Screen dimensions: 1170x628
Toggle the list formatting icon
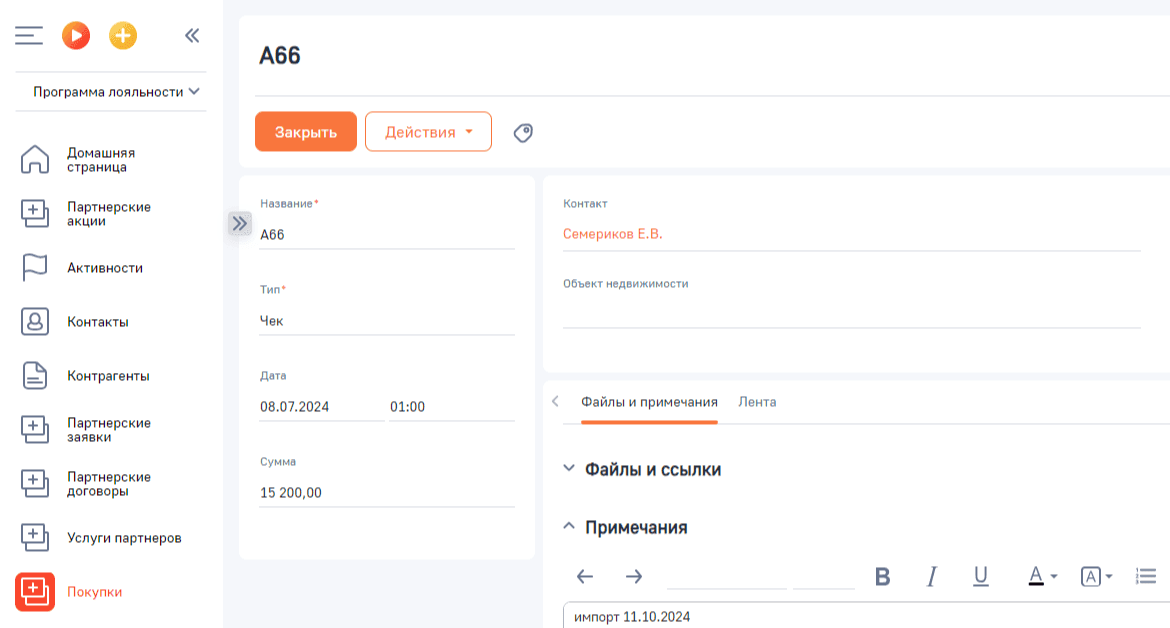coord(1146,577)
